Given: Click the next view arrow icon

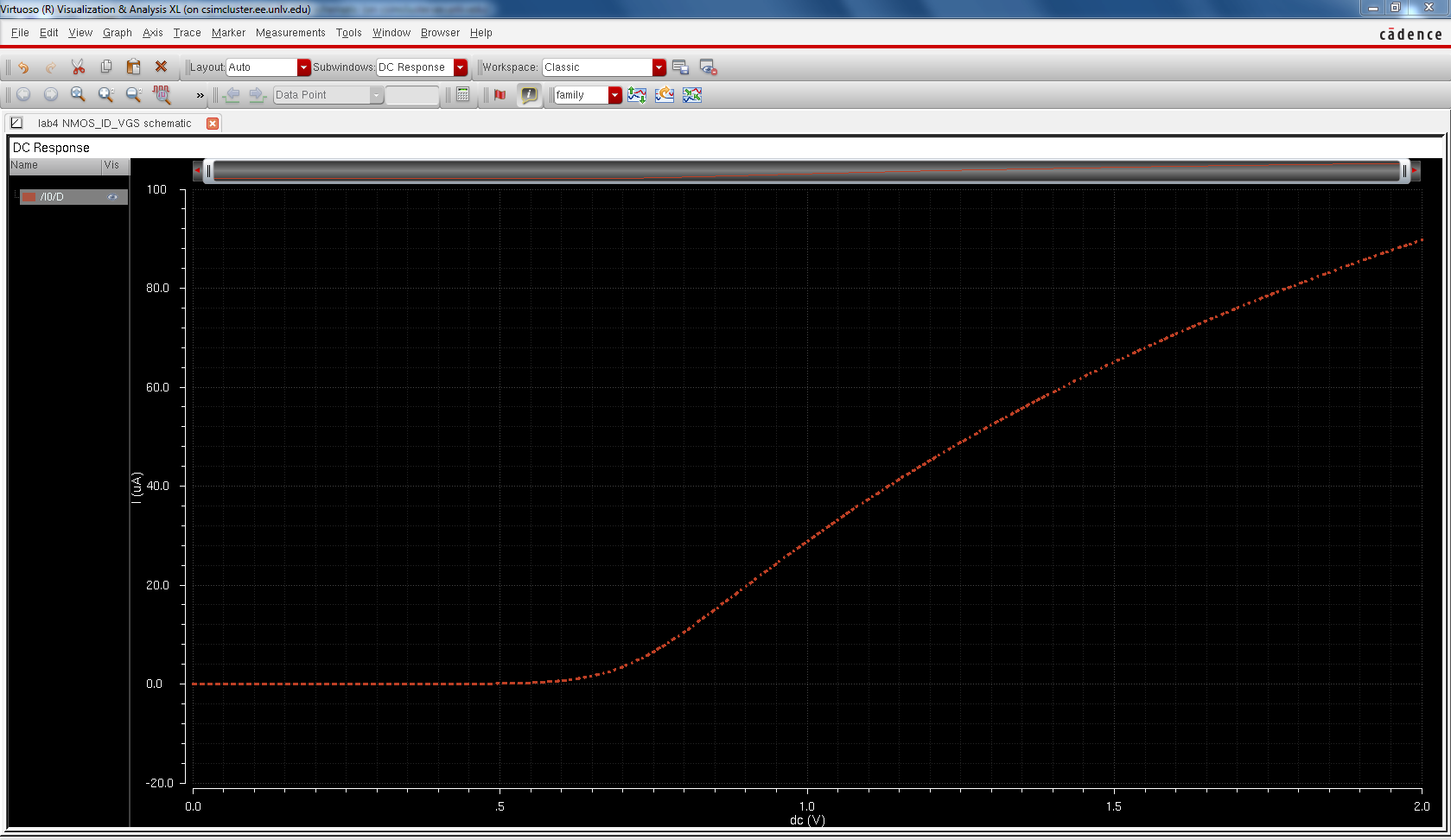Looking at the screenshot, I should coord(51,94).
